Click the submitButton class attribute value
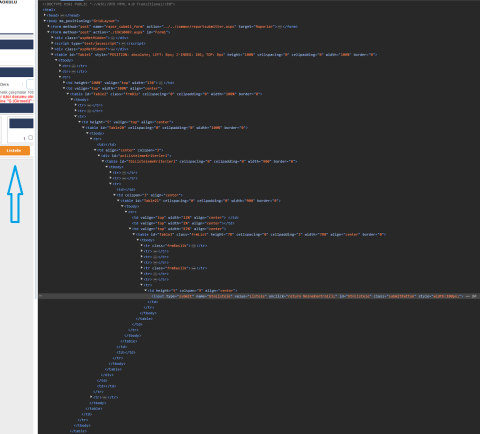Viewport: 480px width, 434px height. tap(401, 296)
